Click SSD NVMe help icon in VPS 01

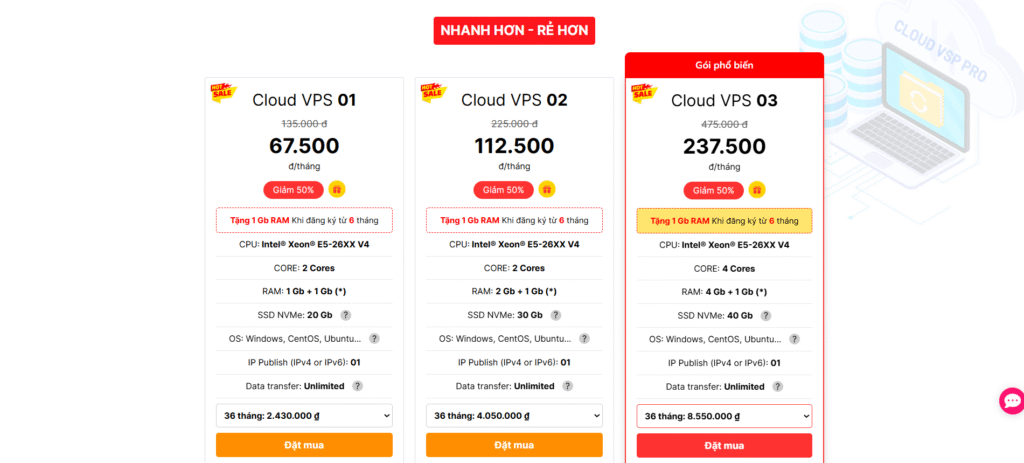[346, 315]
